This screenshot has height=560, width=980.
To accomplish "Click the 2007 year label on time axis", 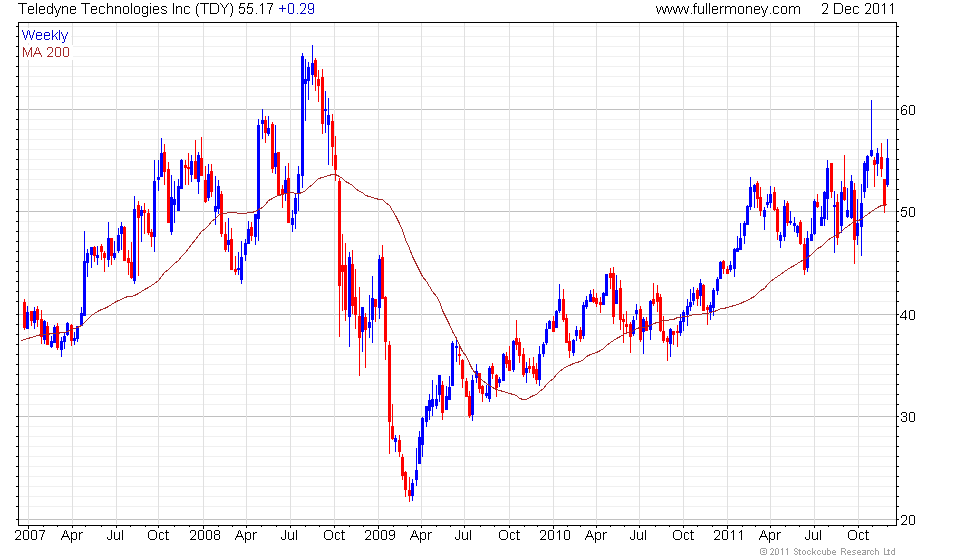I will pyautogui.click(x=30, y=536).
